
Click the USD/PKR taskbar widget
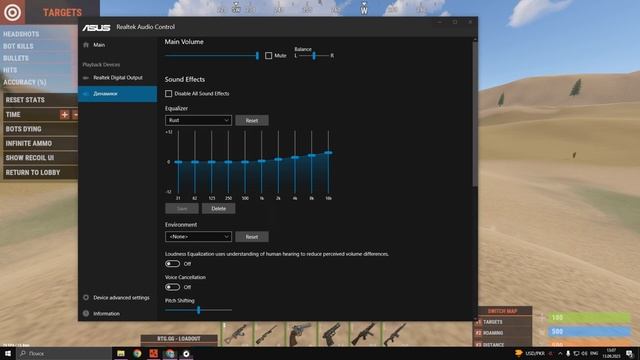530,353
